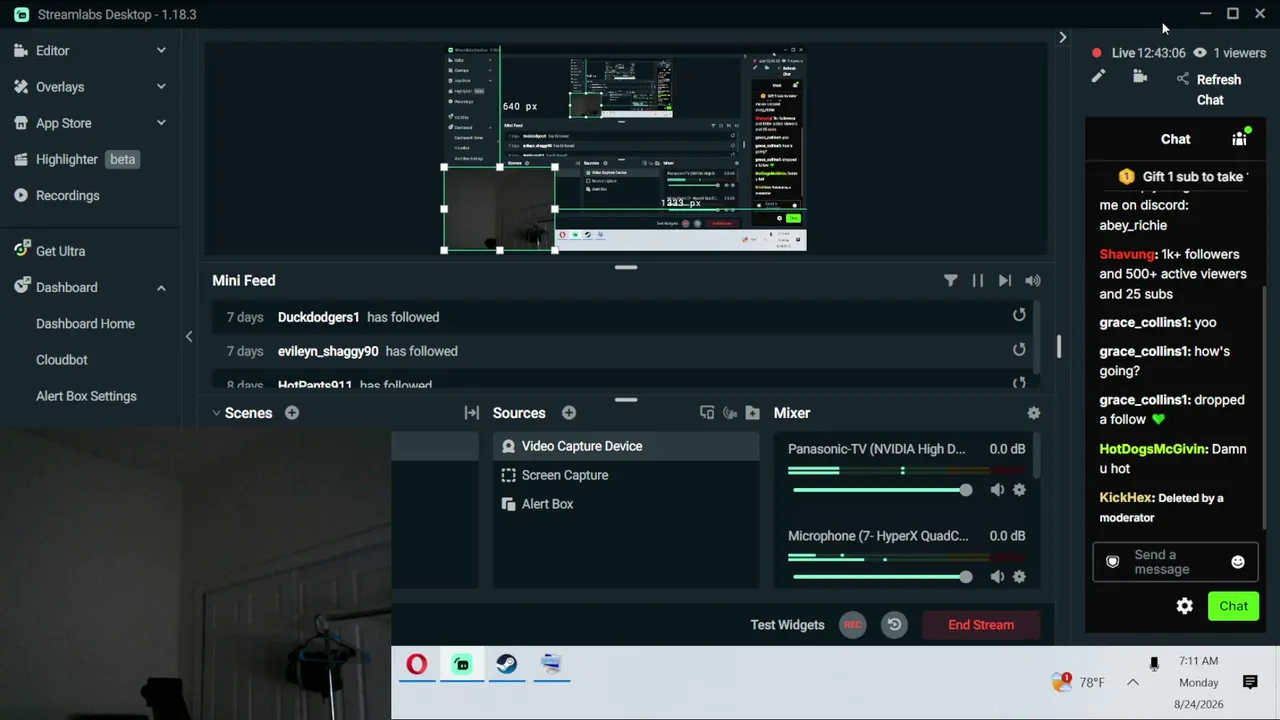Open the Mini Feed filter icon
1280x720 pixels.
click(x=951, y=281)
